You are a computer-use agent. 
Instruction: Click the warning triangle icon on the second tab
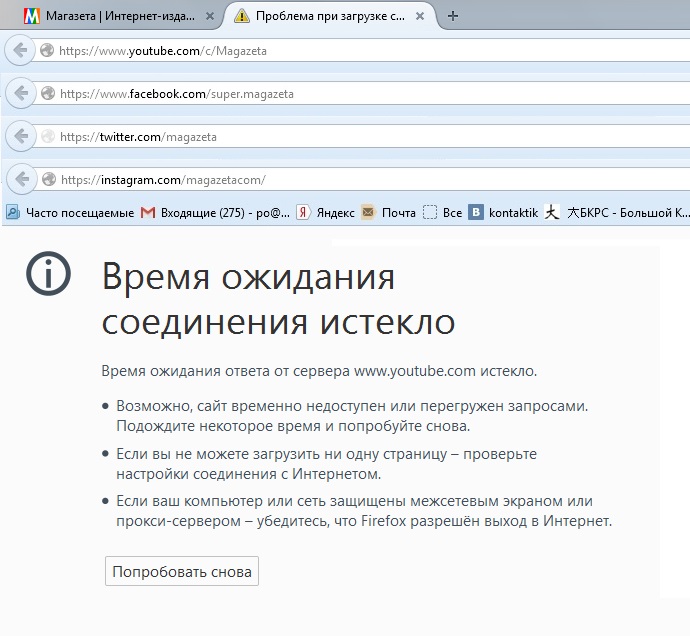pyautogui.click(x=242, y=16)
